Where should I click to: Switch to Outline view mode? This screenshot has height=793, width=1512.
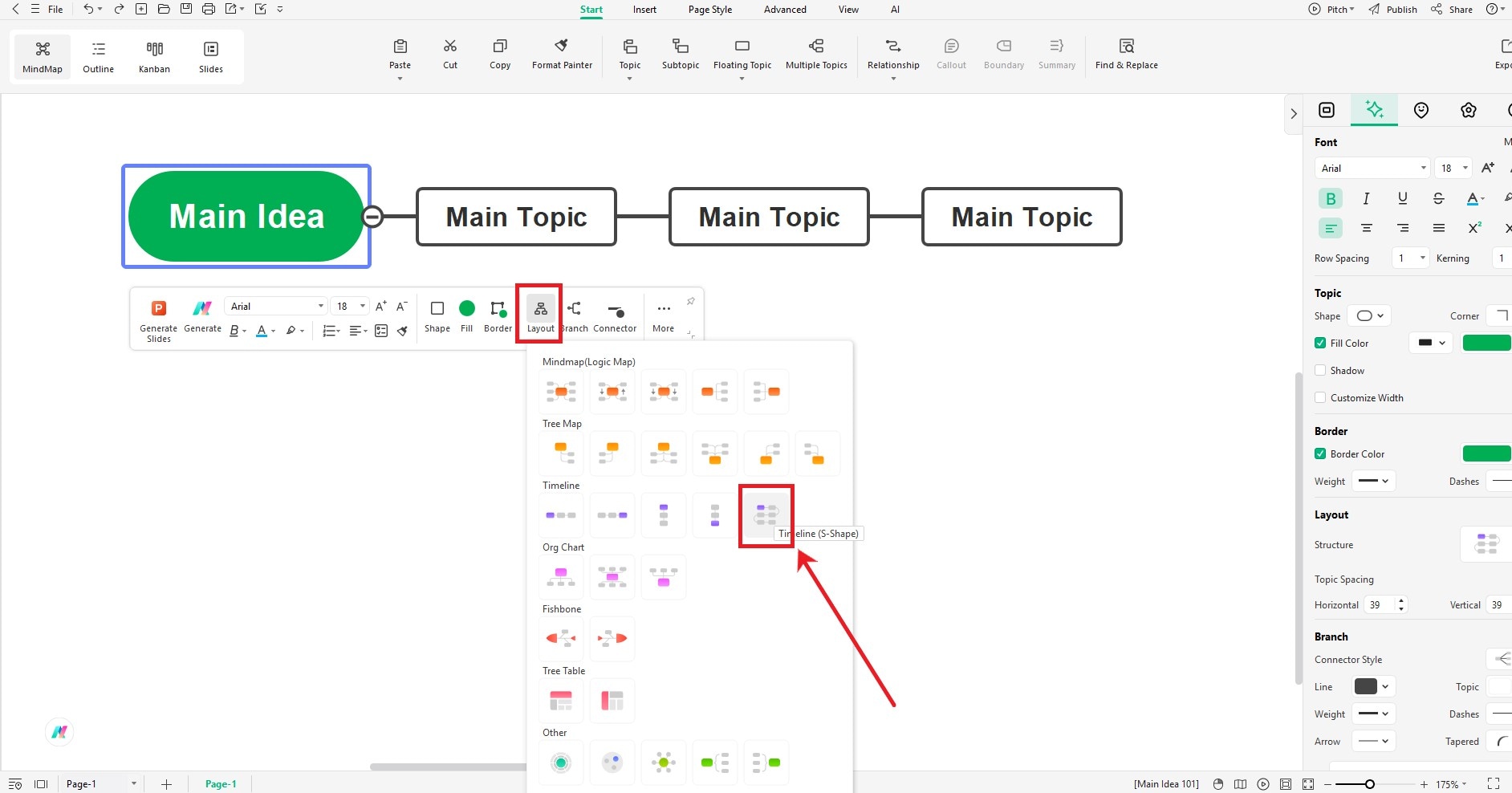98,56
